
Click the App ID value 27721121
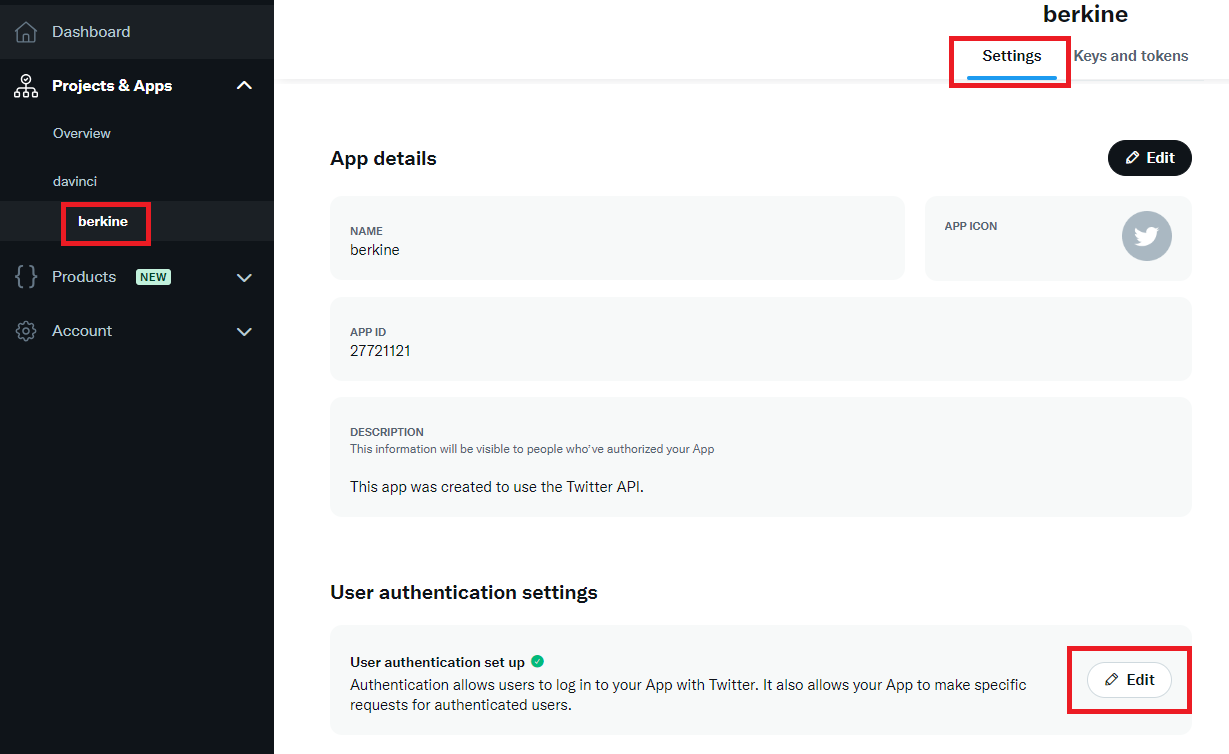[x=380, y=351]
